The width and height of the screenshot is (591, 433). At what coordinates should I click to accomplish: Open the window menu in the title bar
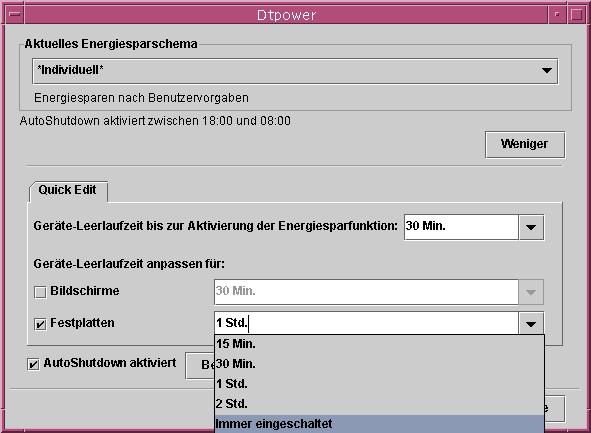tap(15, 15)
